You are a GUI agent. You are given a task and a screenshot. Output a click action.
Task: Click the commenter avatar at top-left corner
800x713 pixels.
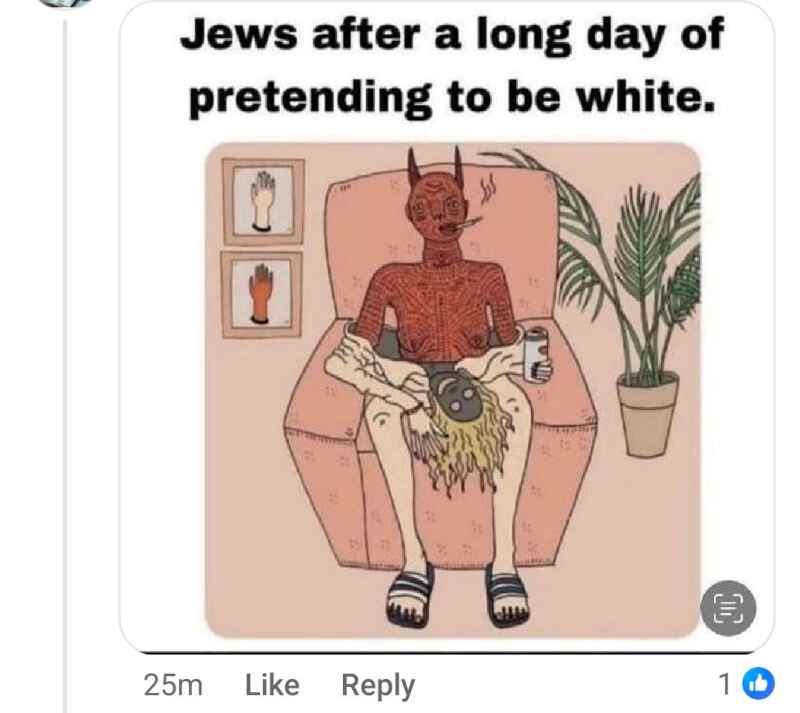[64, 4]
